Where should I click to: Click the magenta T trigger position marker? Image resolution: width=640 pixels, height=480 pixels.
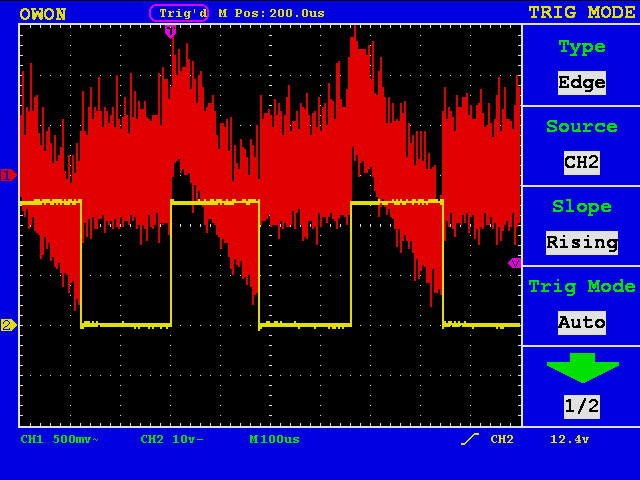[x=171, y=31]
